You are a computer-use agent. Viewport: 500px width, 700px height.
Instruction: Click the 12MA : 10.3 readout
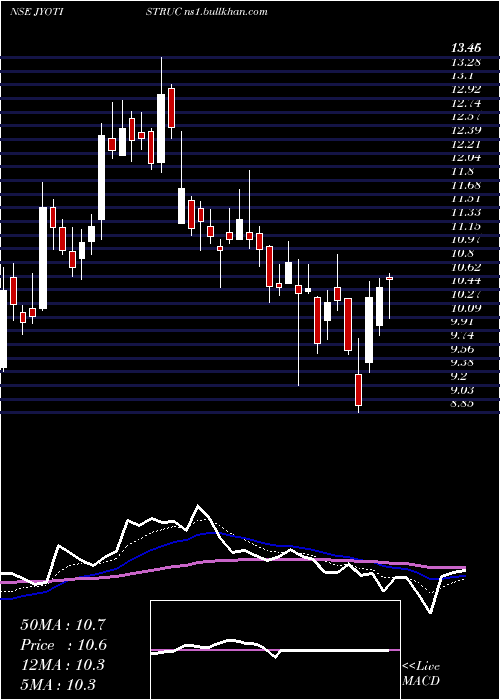(62, 665)
